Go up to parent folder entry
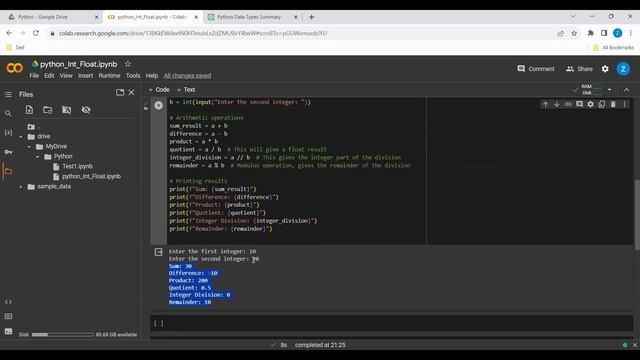 pos(33,127)
